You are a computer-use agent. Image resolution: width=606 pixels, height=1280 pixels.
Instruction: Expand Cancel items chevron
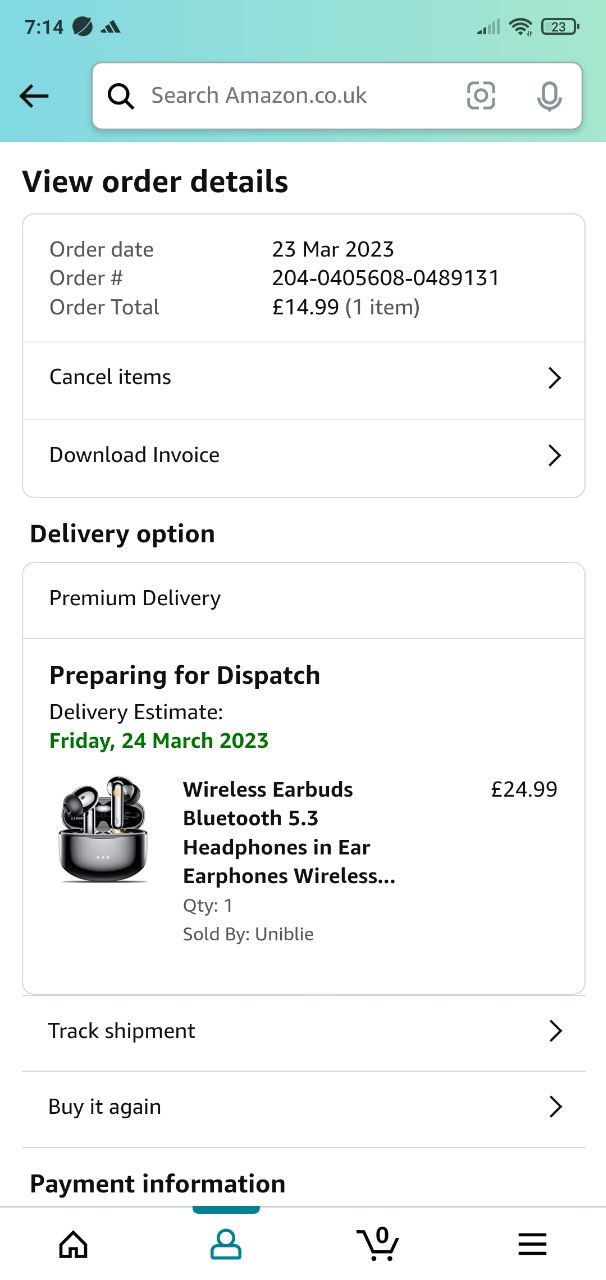point(555,378)
